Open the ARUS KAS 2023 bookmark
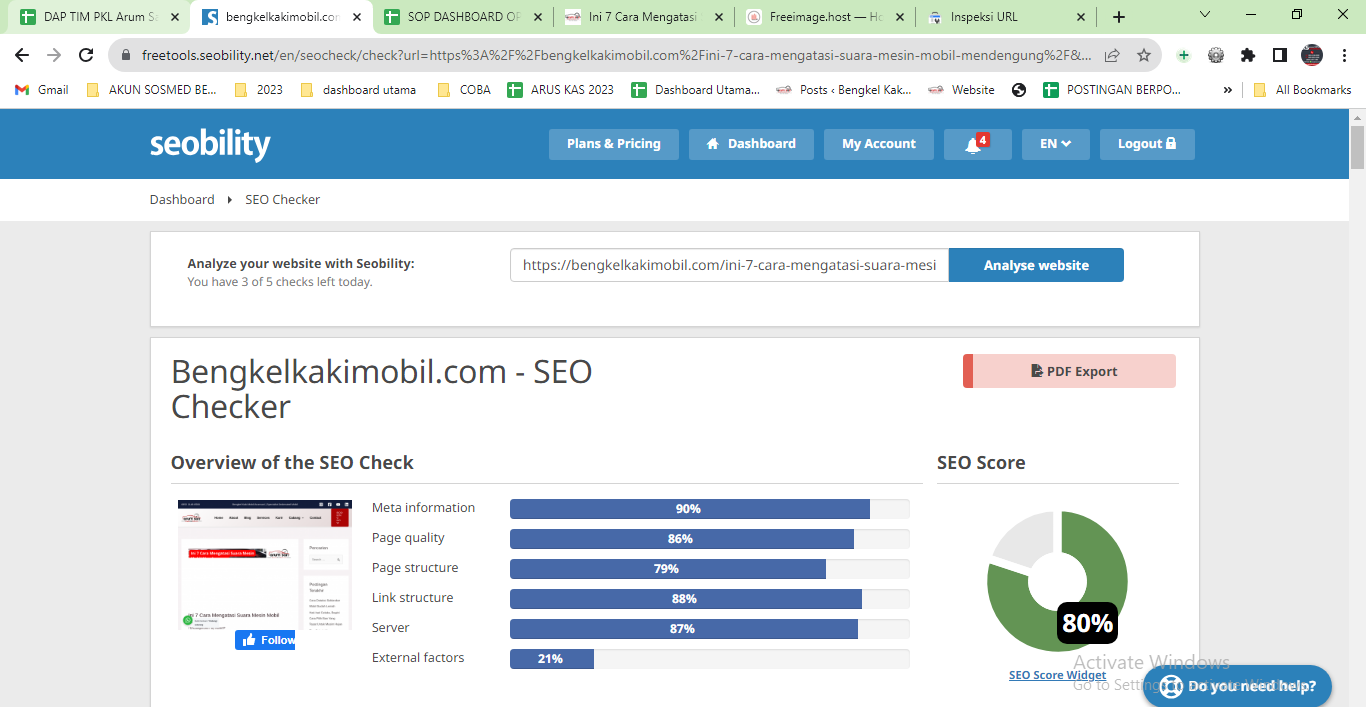The image size is (1366, 707). 561,89
